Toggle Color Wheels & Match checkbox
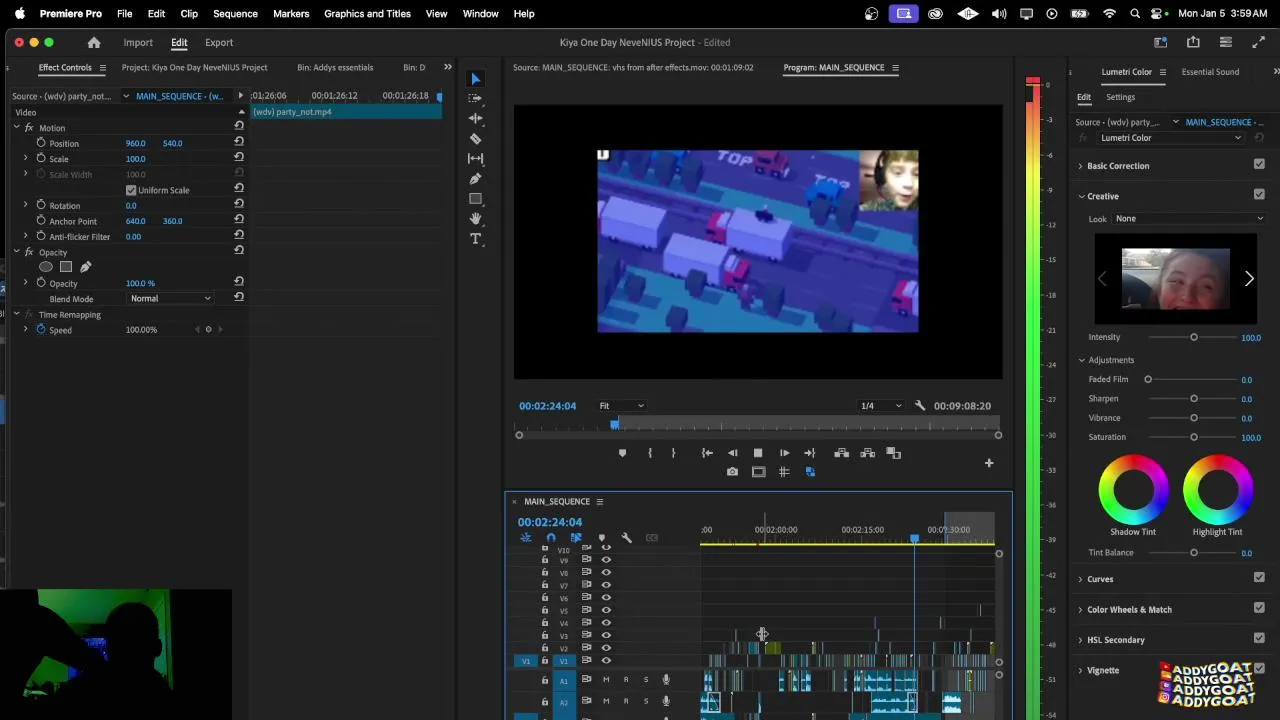The image size is (1280, 720). pyautogui.click(x=1259, y=608)
